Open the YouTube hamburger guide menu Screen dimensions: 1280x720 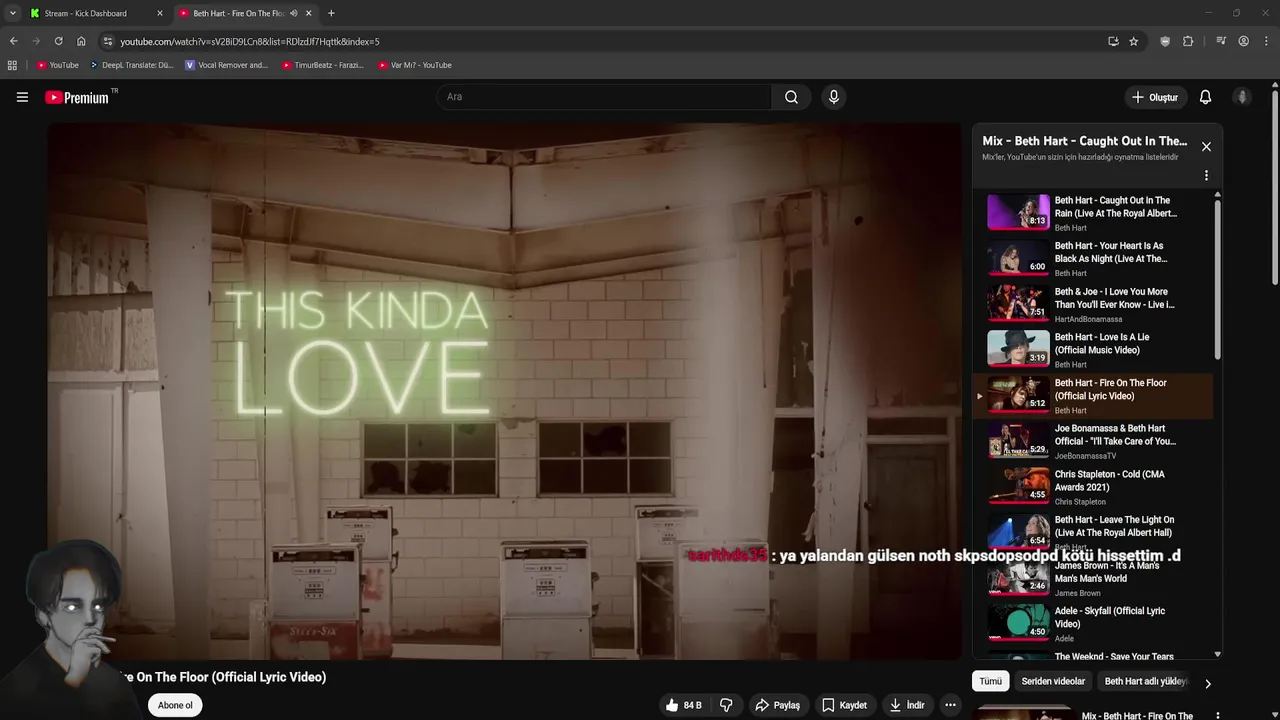click(x=22, y=97)
